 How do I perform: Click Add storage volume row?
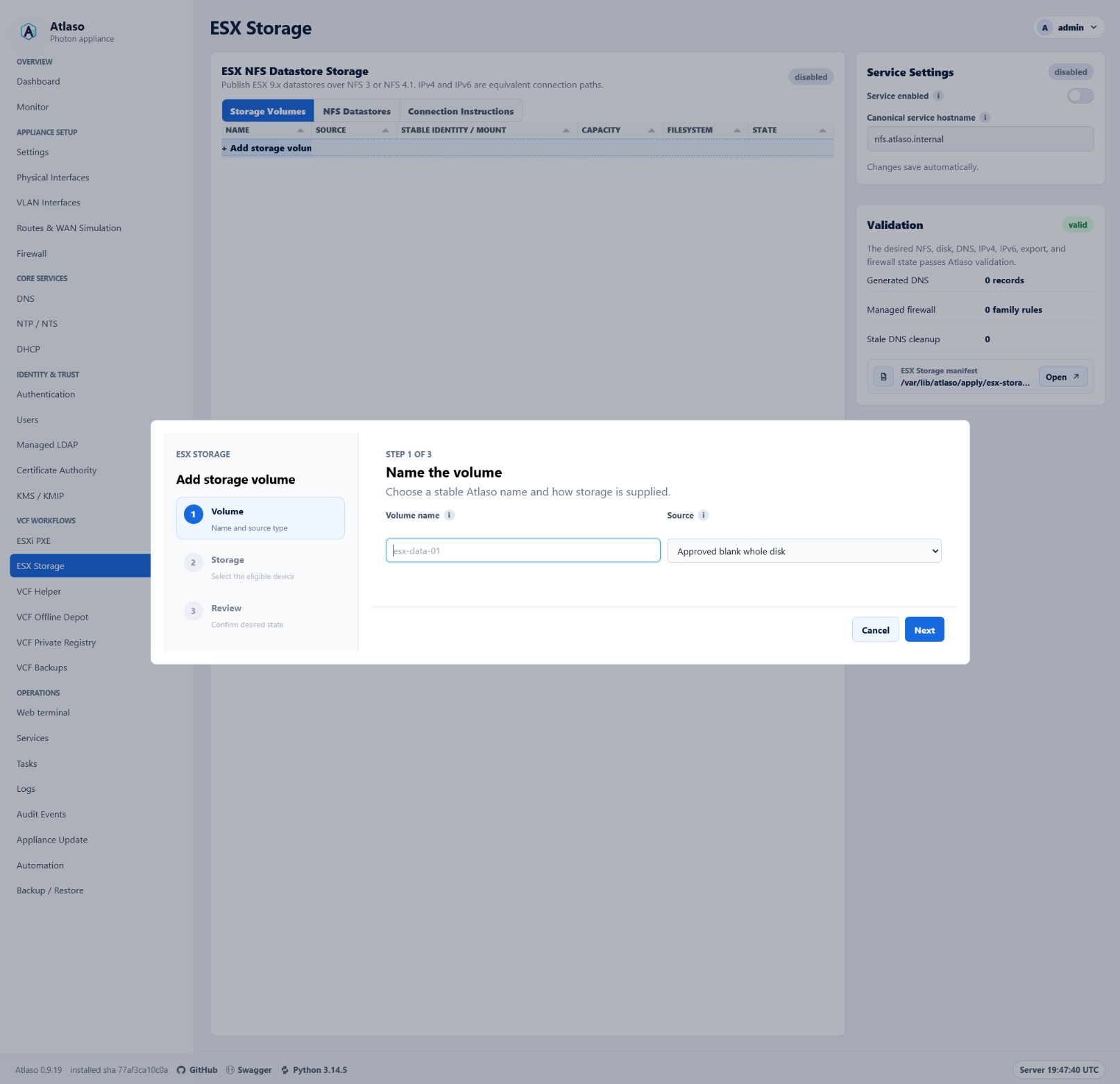pos(527,148)
